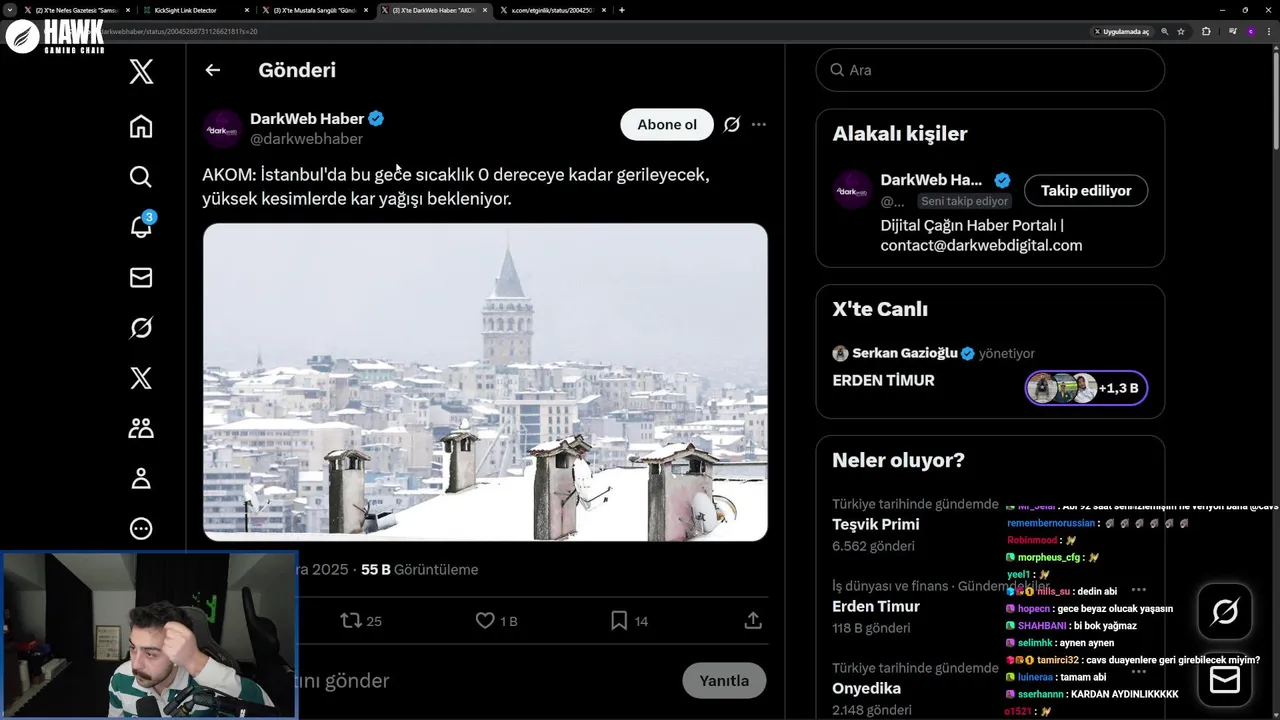Open Explore search in left sidebar

coord(141,177)
